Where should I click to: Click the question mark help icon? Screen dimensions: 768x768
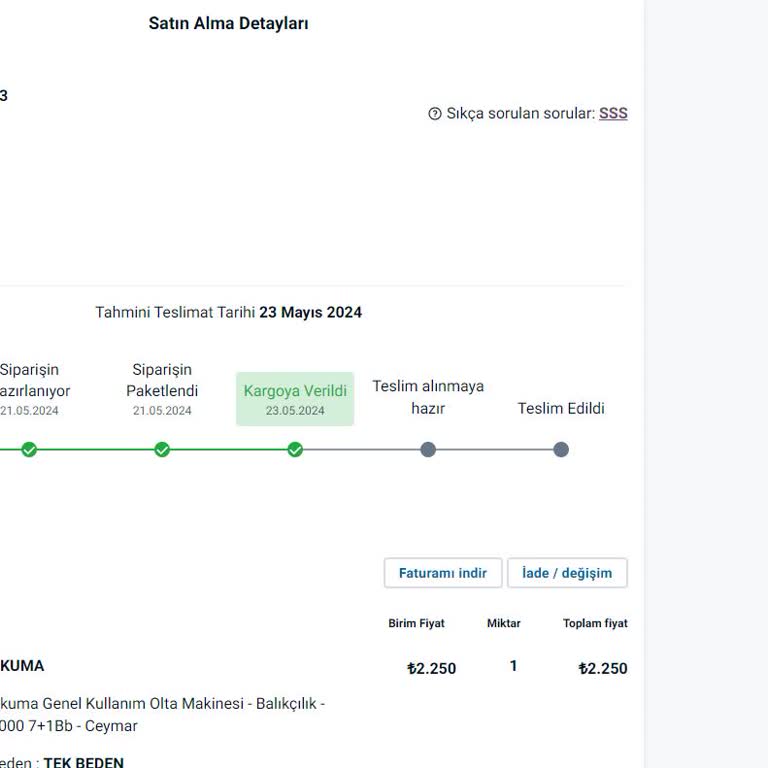tap(435, 114)
